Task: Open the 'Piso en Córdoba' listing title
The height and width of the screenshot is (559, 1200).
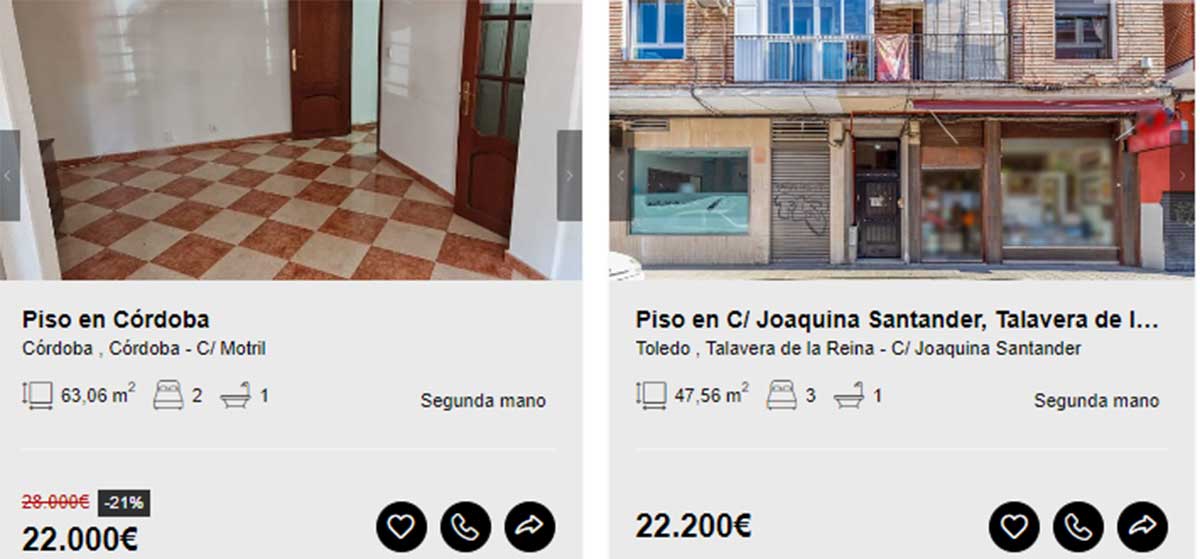Action: tap(116, 320)
